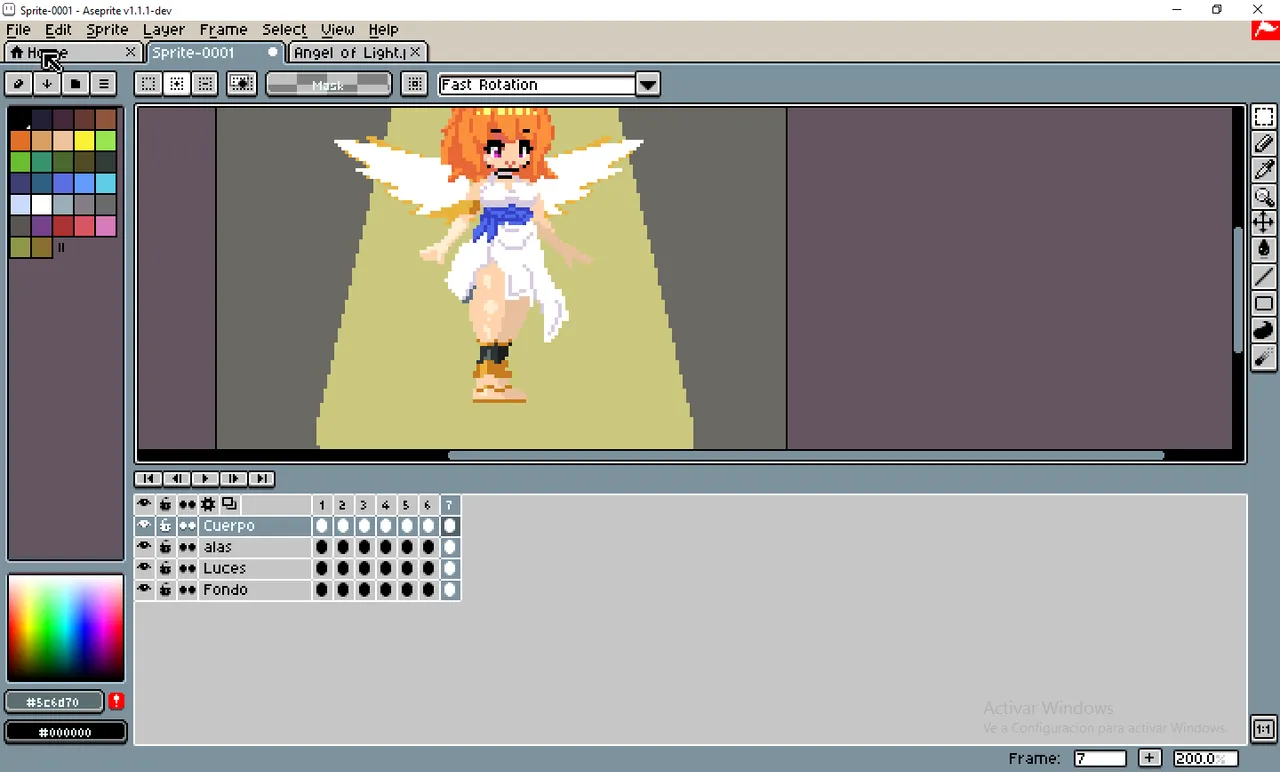Open the File menu

click(x=18, y=30)
